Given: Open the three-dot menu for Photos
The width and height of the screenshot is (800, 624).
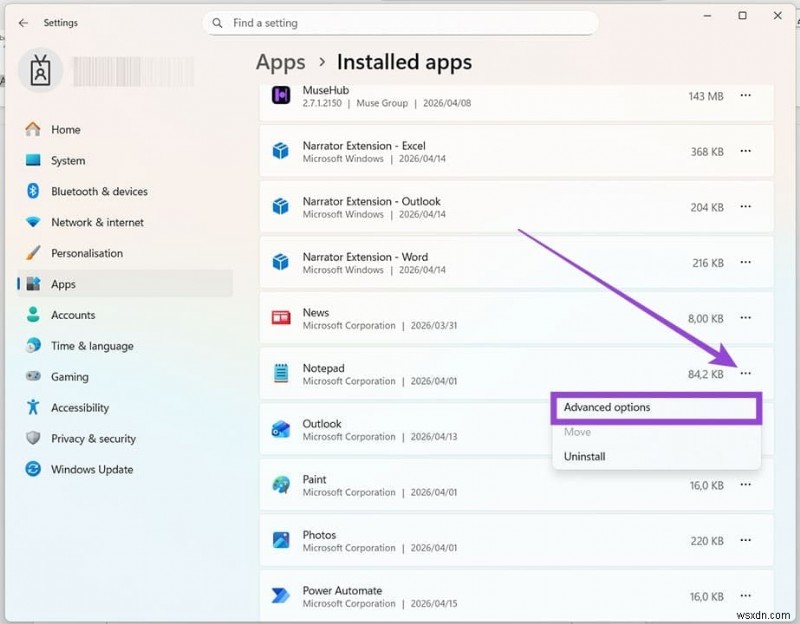Looking at the screenshot, I should pyautogui.click(x=745, y=540).
